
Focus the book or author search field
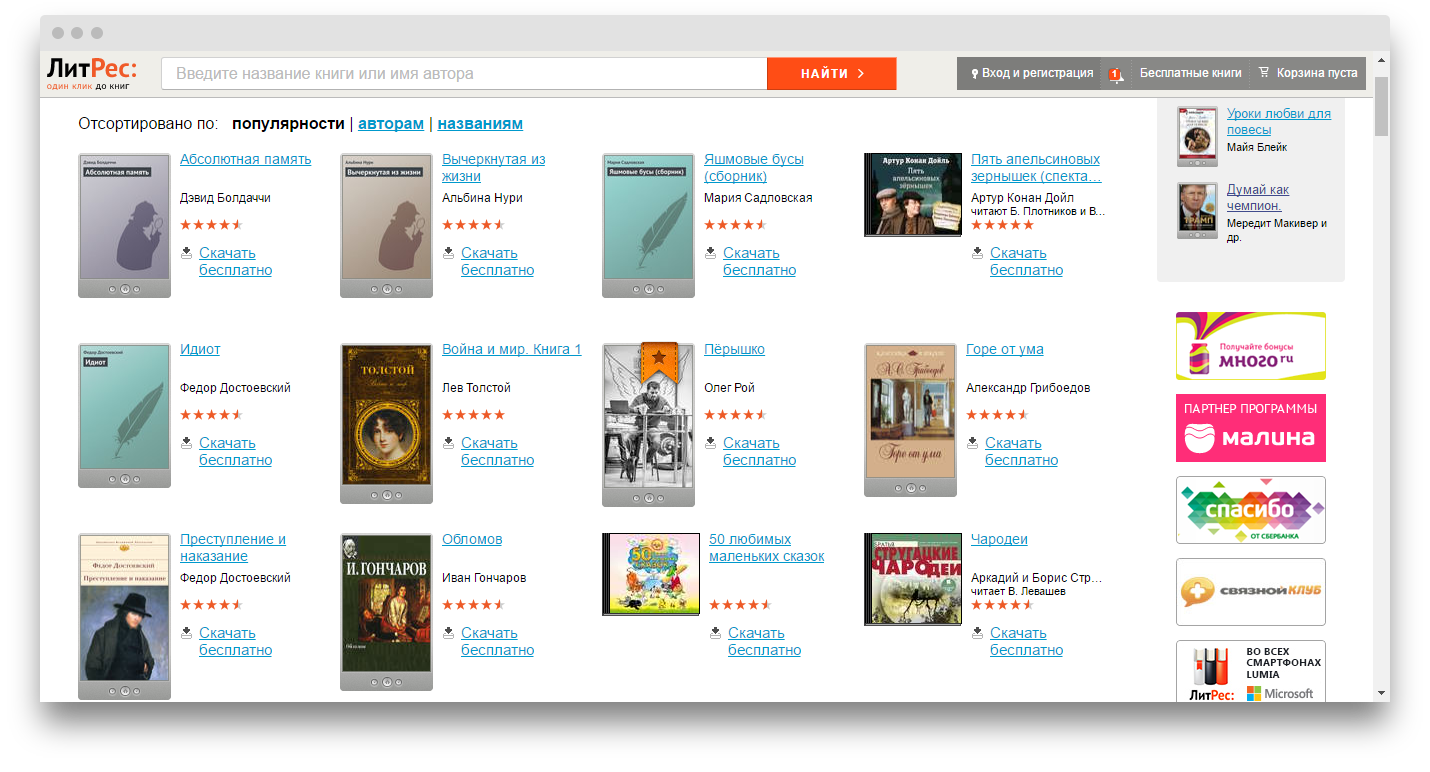(x=464, y=74)
